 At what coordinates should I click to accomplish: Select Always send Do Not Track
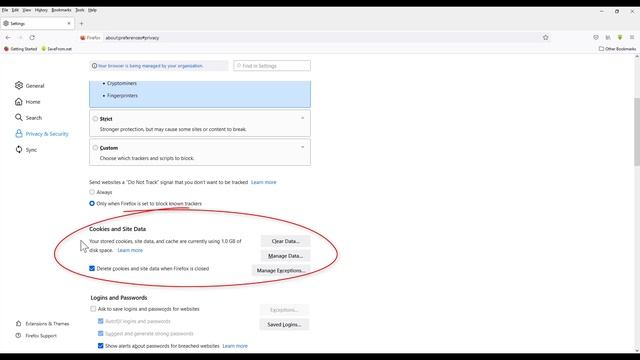[92, 192]
